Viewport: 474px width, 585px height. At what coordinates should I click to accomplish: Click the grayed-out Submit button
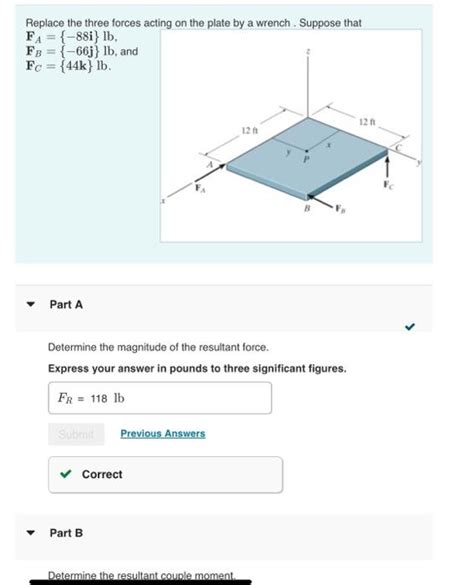(76, 434)
